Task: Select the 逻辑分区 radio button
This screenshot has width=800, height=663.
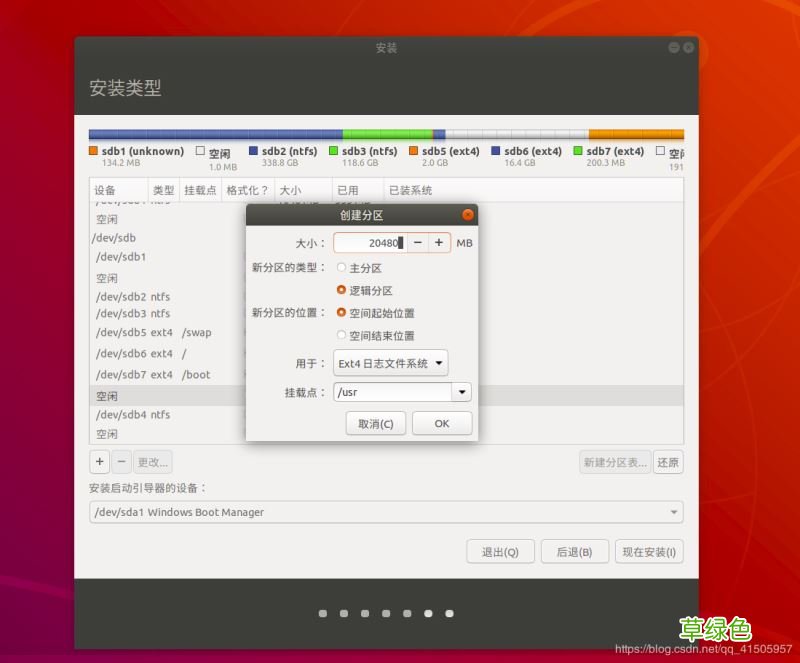Action: tap(341, 289)
